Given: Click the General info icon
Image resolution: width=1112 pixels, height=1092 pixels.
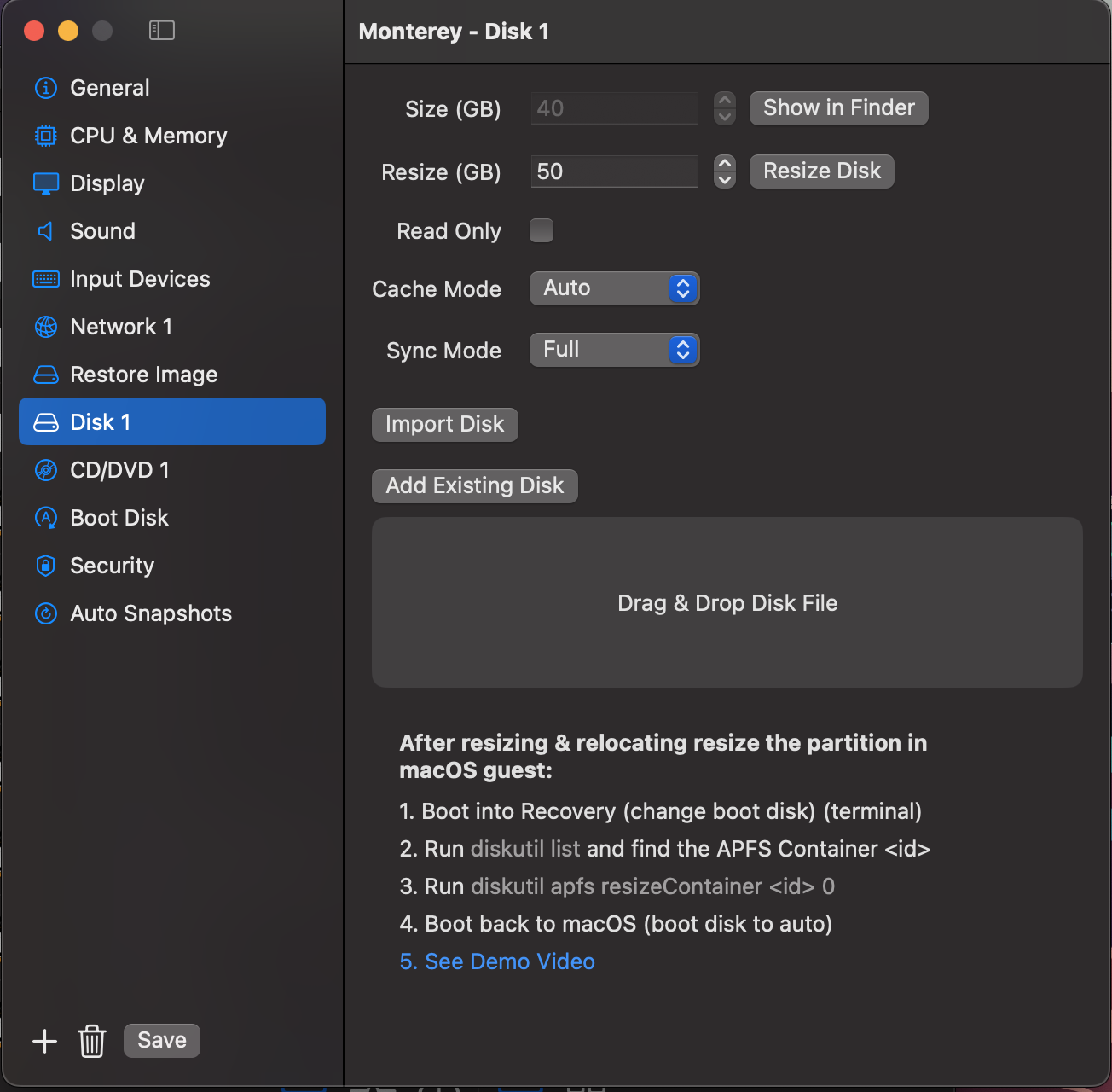Looking at the screenshot, I should click(x=46, y=88).
